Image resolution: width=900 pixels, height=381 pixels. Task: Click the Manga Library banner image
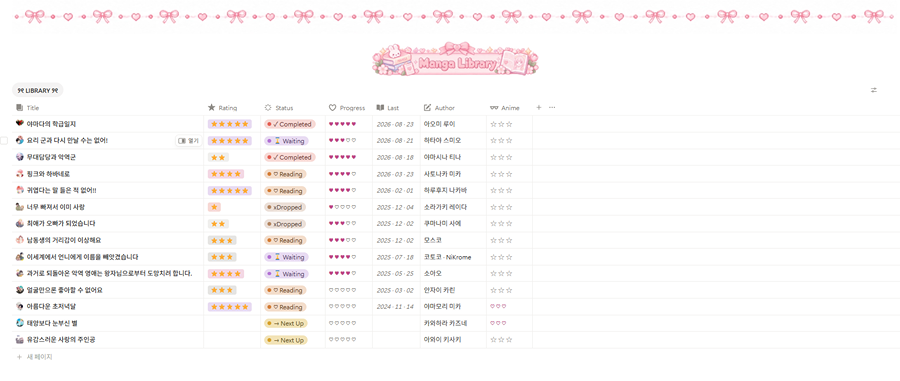[x=455, y=59]
